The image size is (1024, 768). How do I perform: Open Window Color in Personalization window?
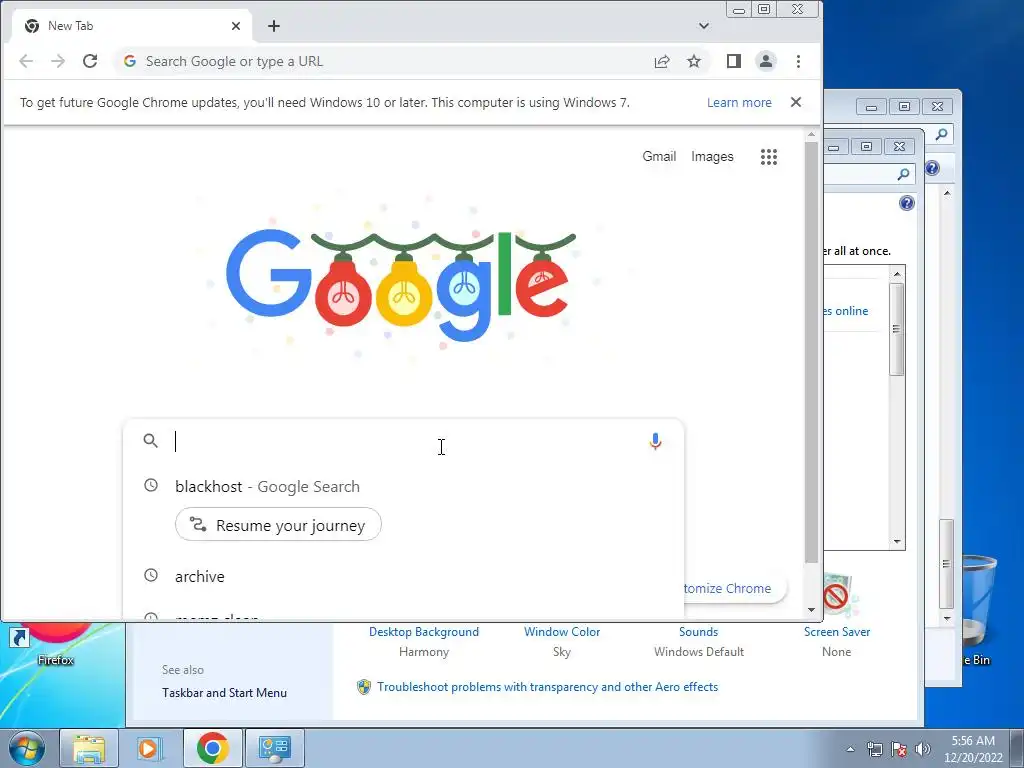[x=562, y=632]
